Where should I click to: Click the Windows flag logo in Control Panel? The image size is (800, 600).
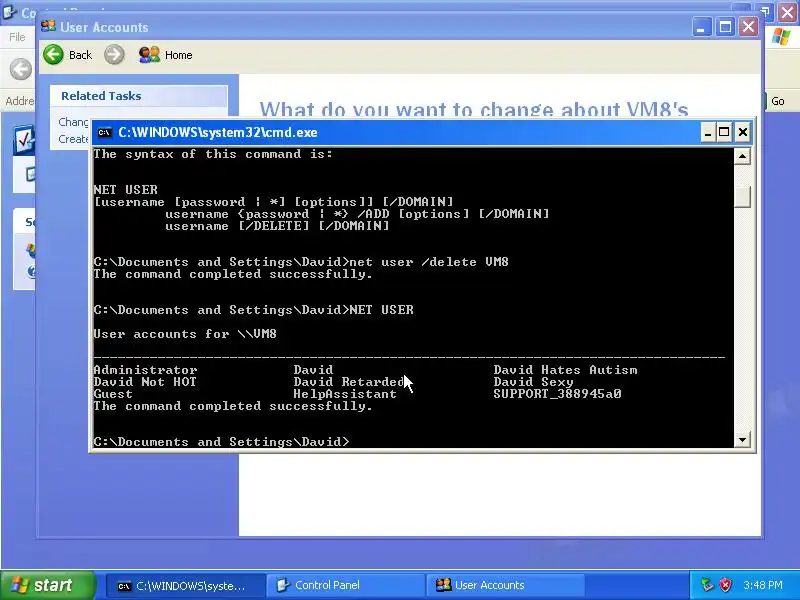pyautogui.click(x=781, y=37)
